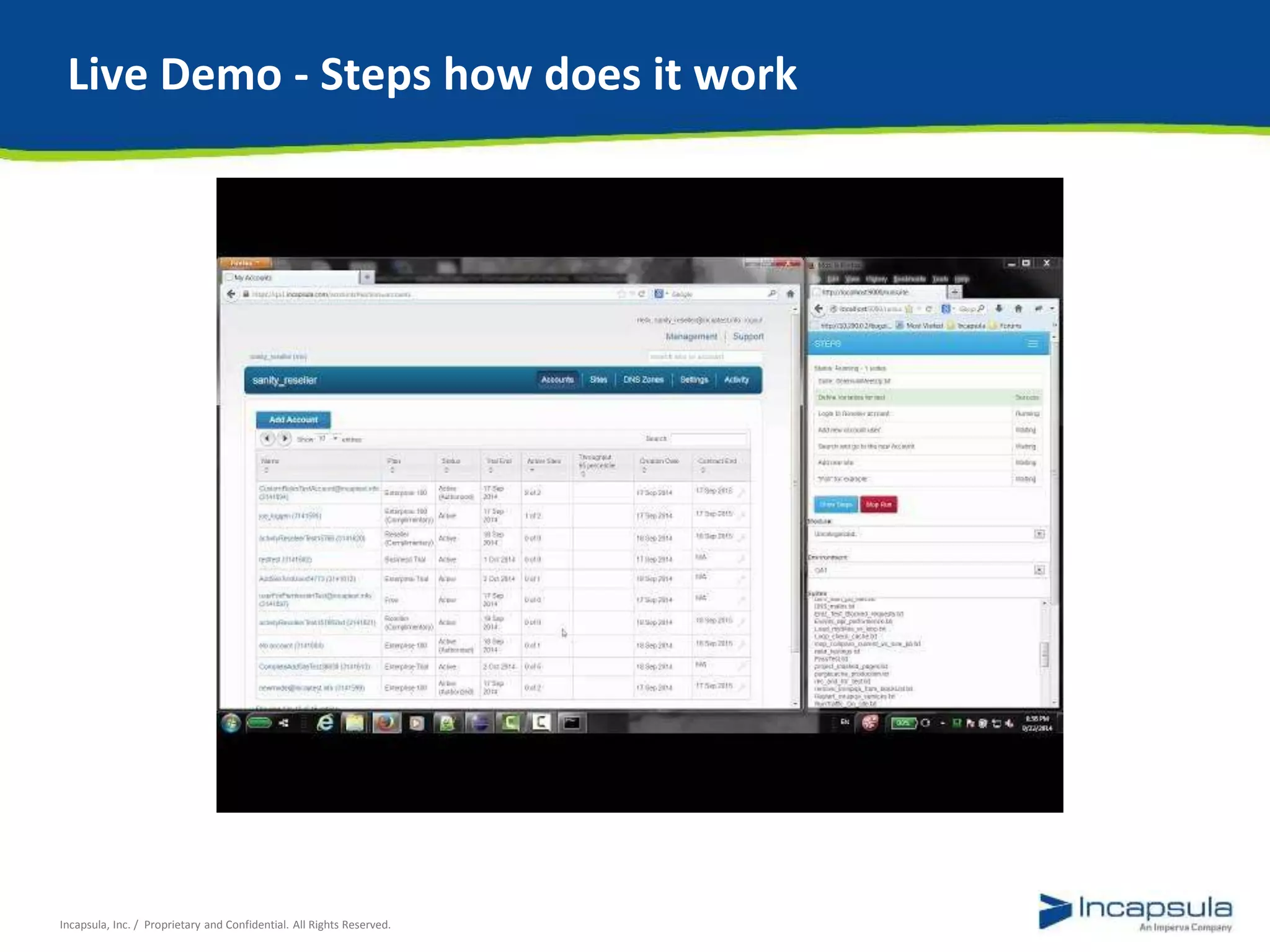Image resolution: width=1270 pixels, height=952 pixels.
Task: Open the Google search engine dropdown
Action: click(x=661, y=294)
